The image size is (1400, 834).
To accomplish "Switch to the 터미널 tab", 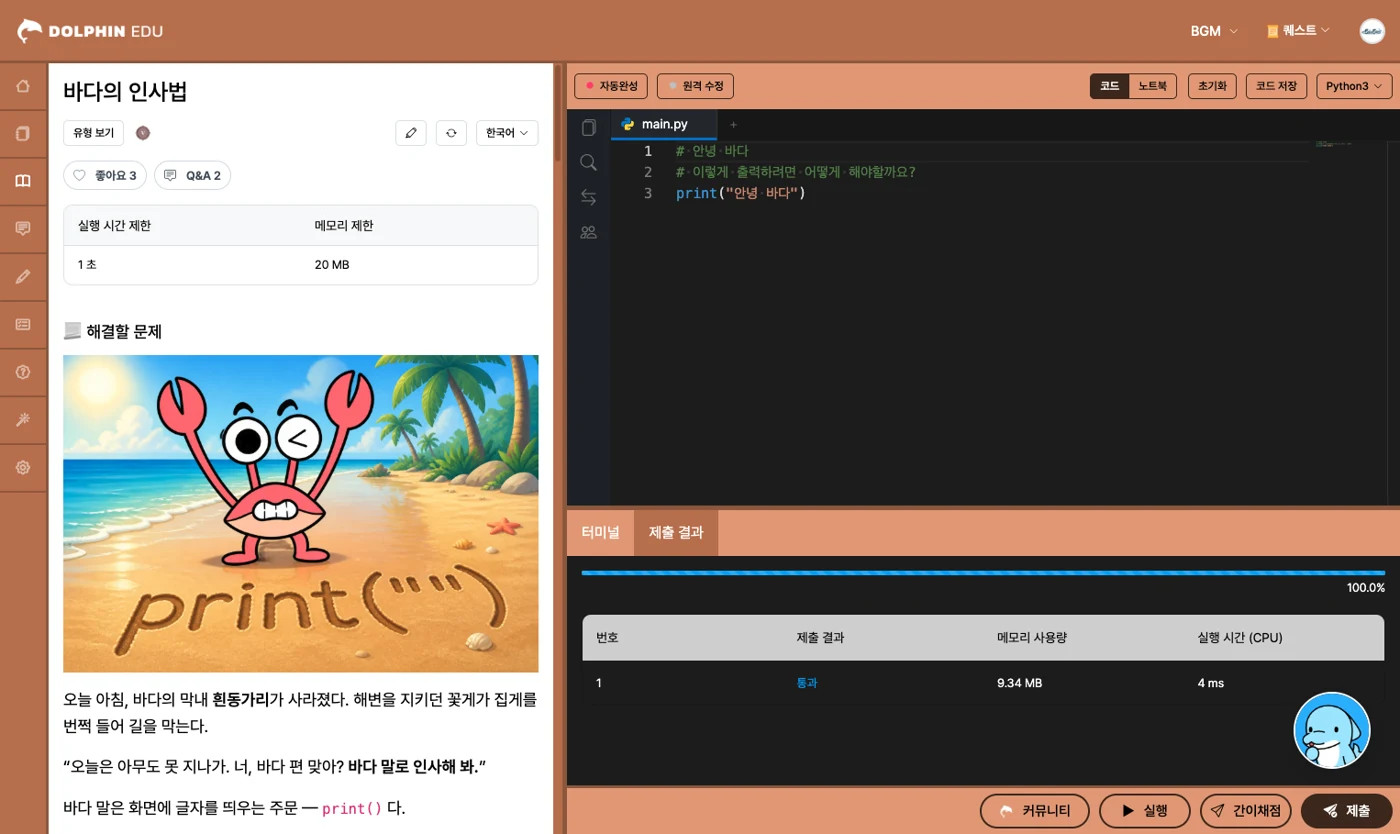I will tap(600, 532).
